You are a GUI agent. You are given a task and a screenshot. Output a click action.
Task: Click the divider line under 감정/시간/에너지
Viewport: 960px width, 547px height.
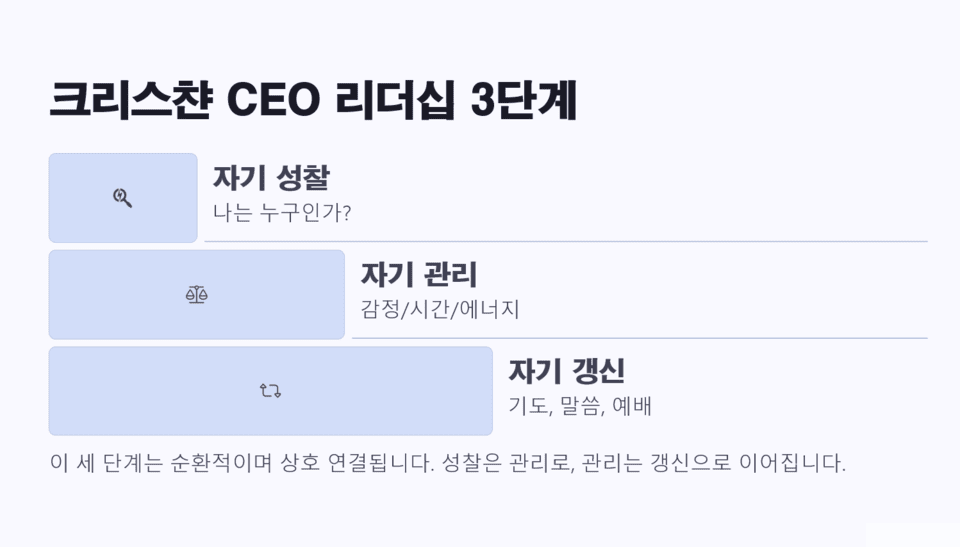(x=640, y=338)
